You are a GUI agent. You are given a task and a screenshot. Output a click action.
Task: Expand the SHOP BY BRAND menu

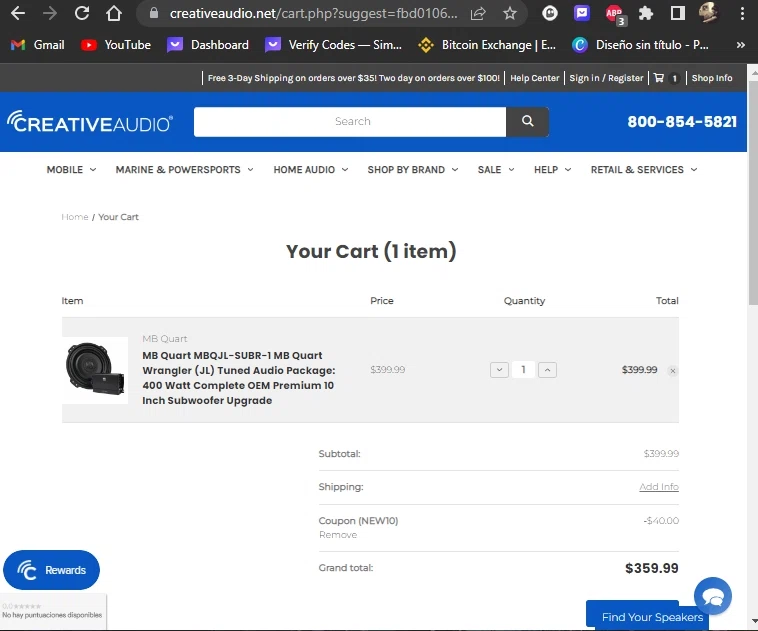tap(412, 170)
